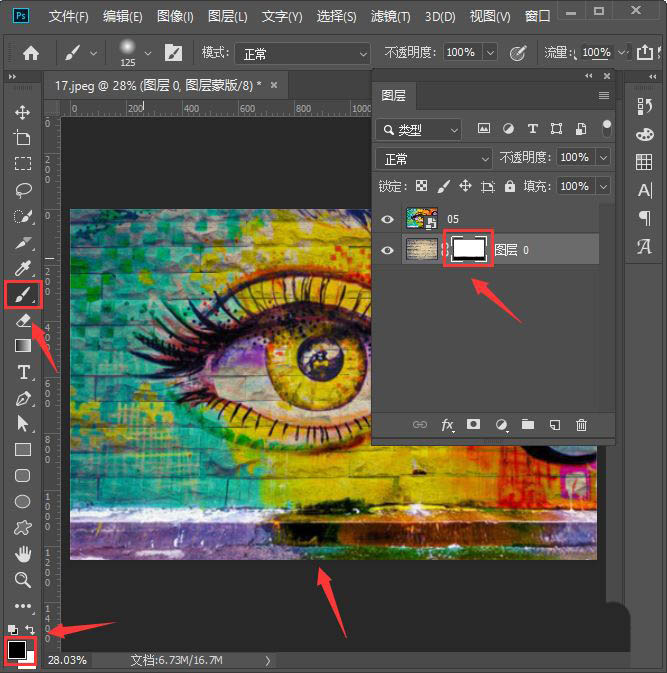Open the Glyphs panel icon
This screenshot has height=673, width=667.
(644, 246)
